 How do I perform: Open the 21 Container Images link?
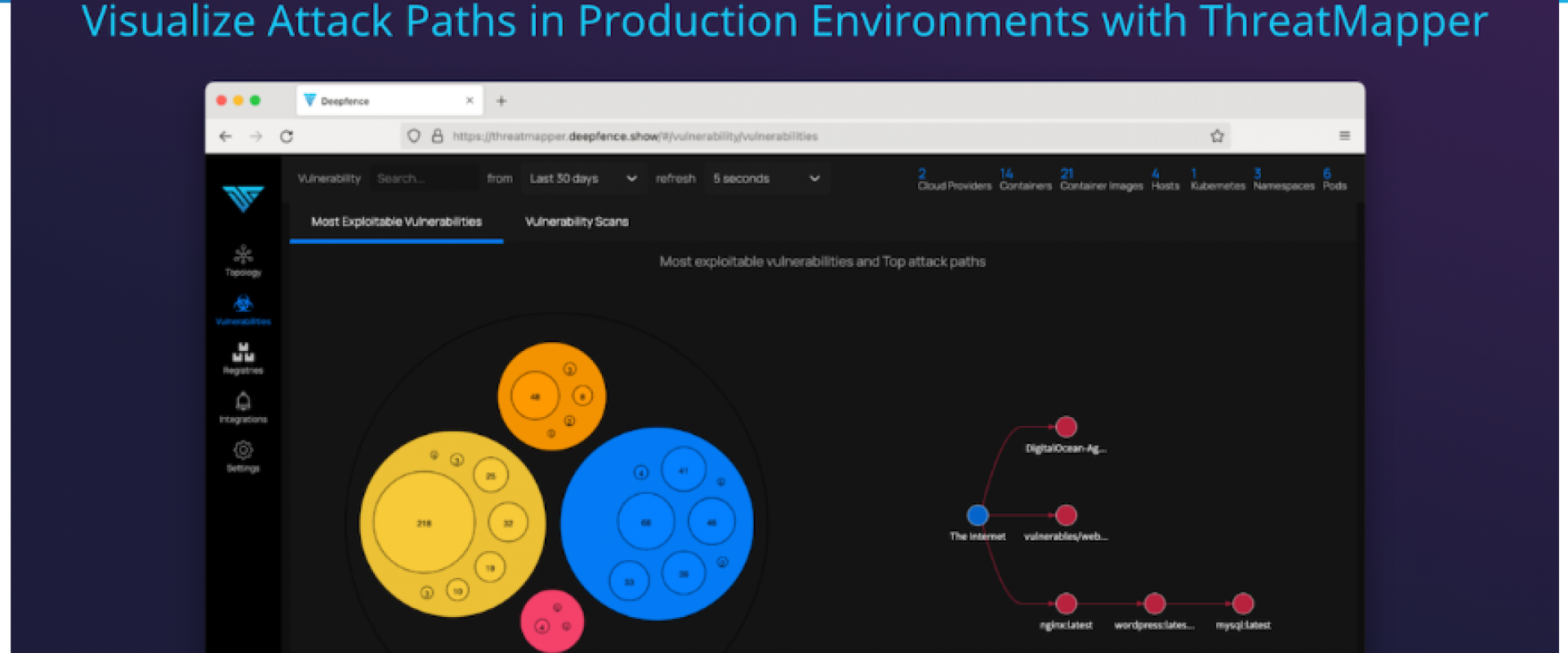pyautogui.click(x=1101, y=180)
